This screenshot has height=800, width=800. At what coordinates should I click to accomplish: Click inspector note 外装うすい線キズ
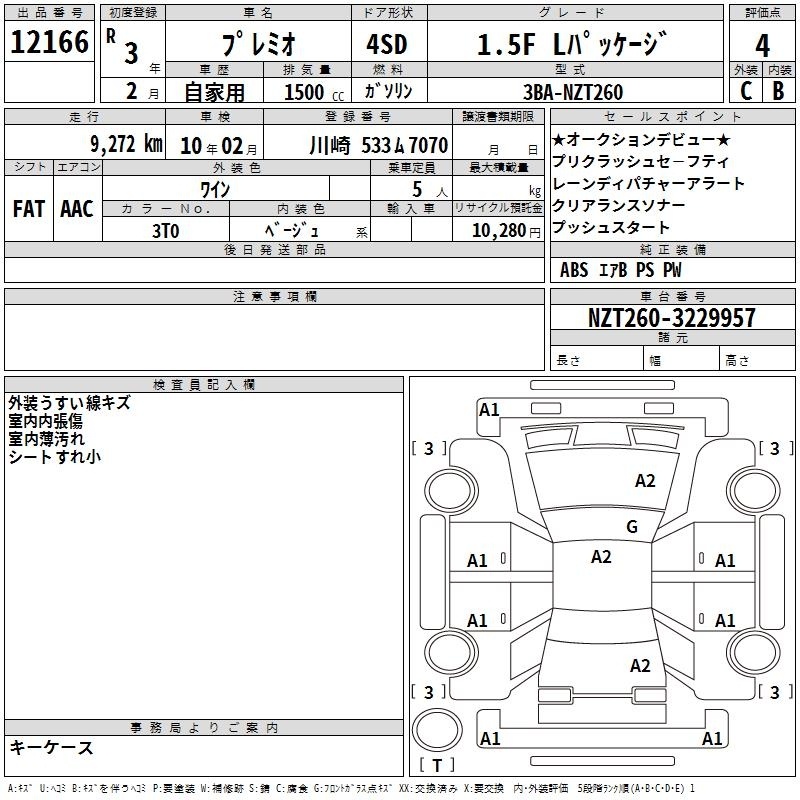(69, 403)
